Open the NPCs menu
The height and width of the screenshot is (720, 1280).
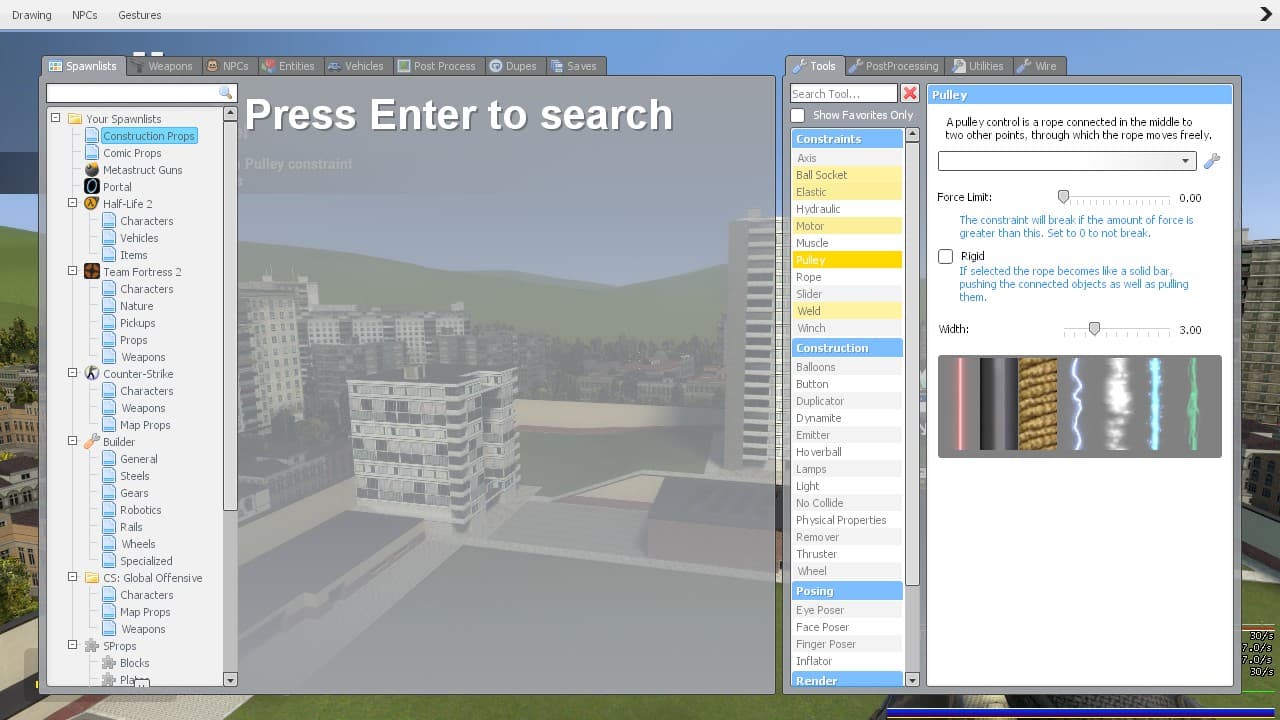[x=84, y=15]
